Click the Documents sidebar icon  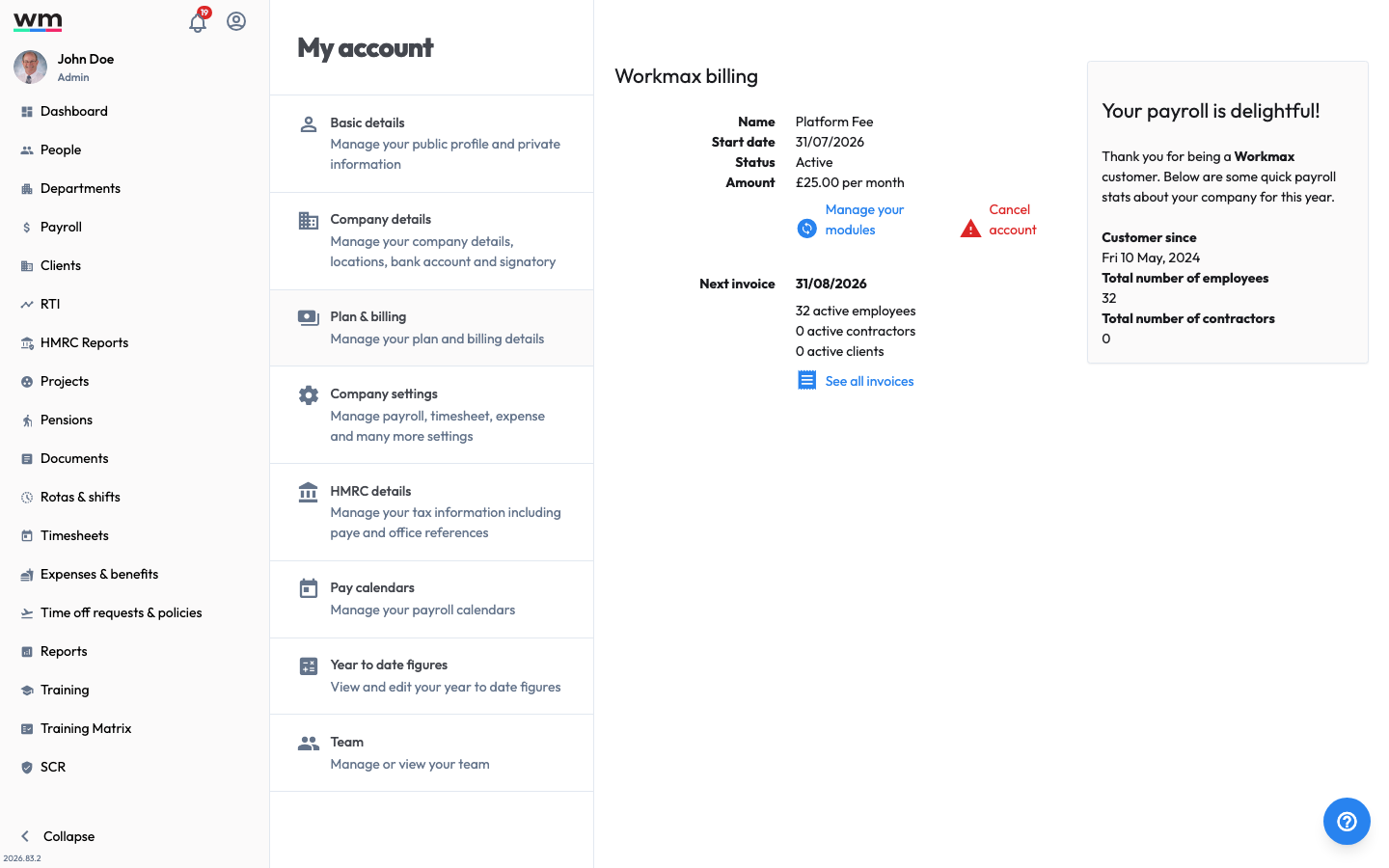(x=27, y=459)
